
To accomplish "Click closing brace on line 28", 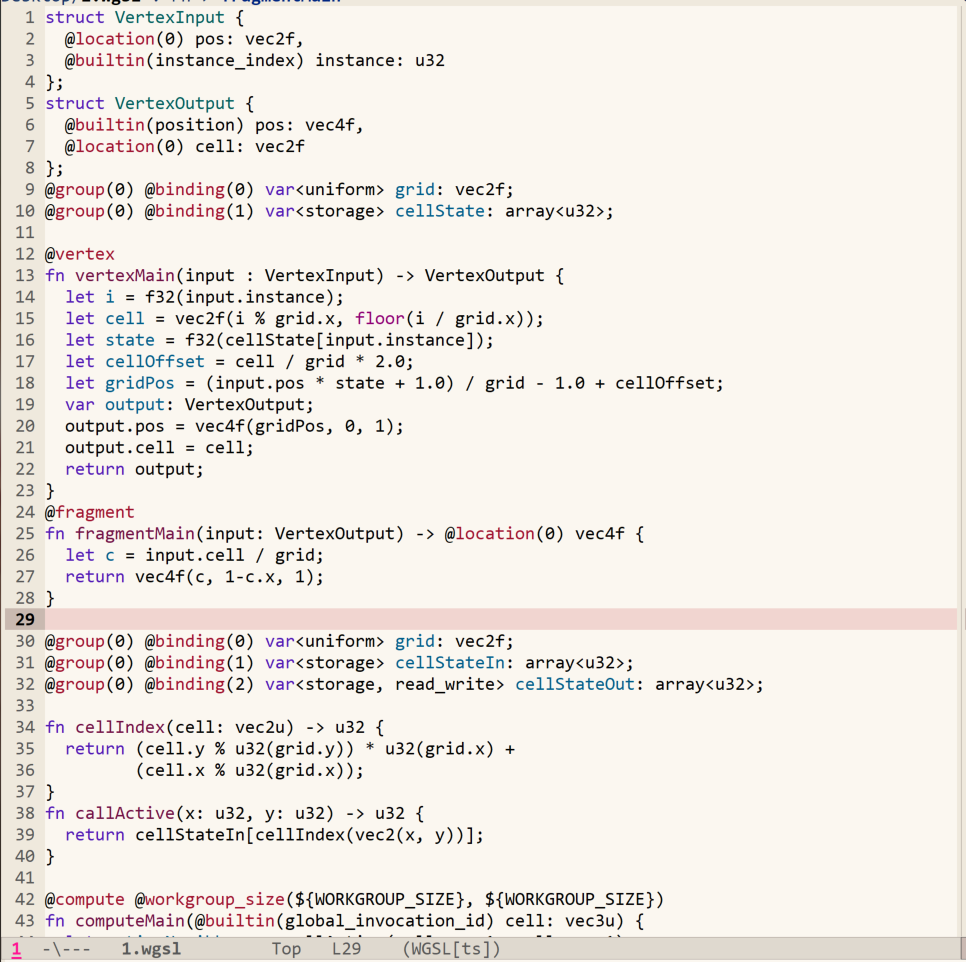I will [x=50, y=599].
